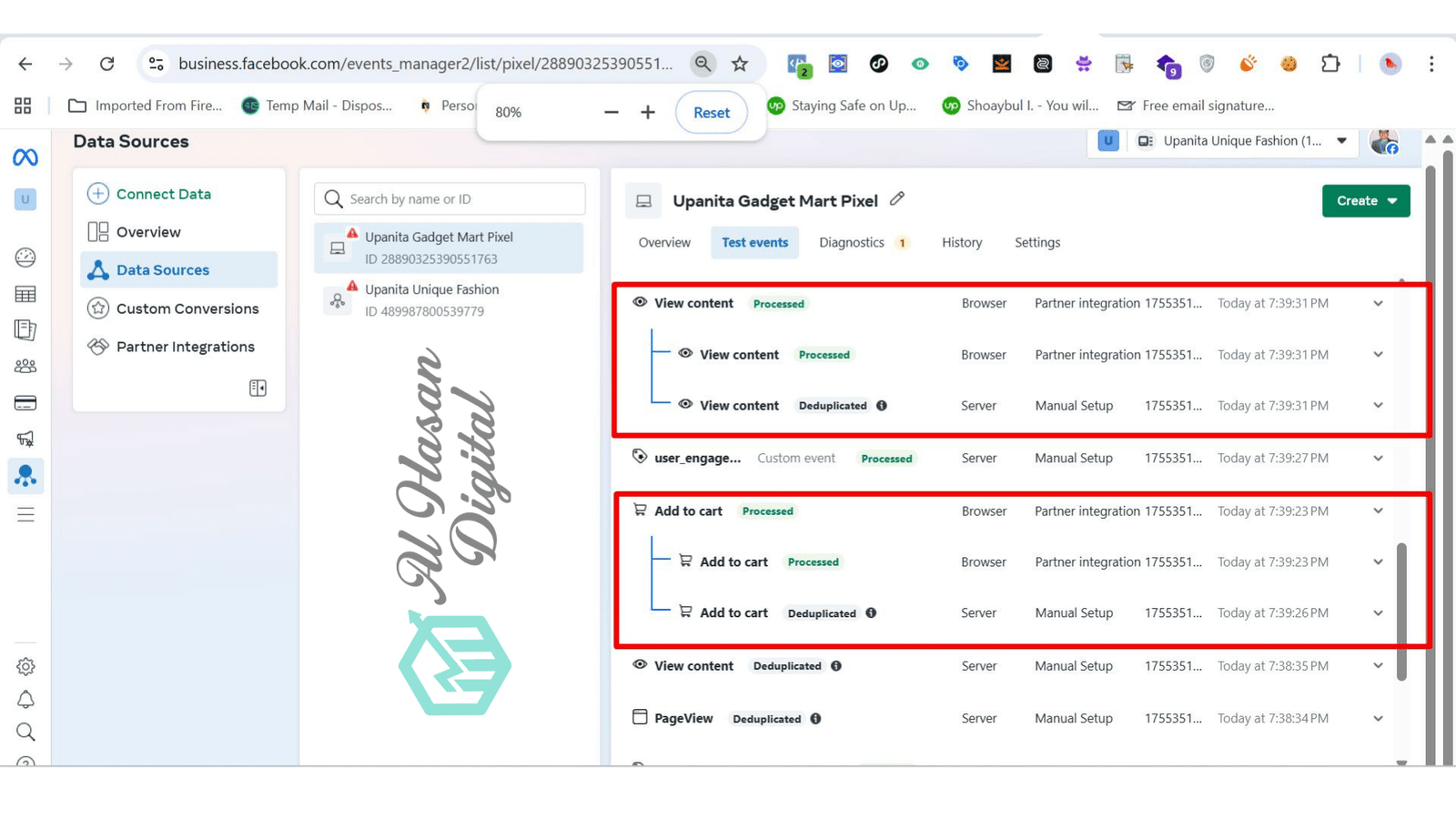Bookmark this page with star icon
1456x819 pixels.
click(x=740, y=64)
